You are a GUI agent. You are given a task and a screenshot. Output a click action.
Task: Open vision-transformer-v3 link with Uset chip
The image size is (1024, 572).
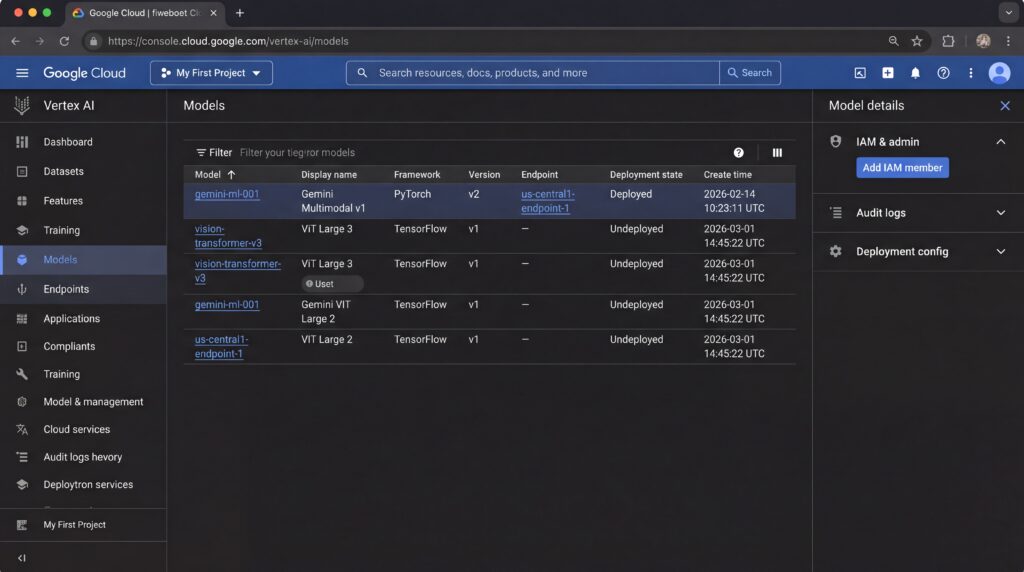click(x=238, y=270)
